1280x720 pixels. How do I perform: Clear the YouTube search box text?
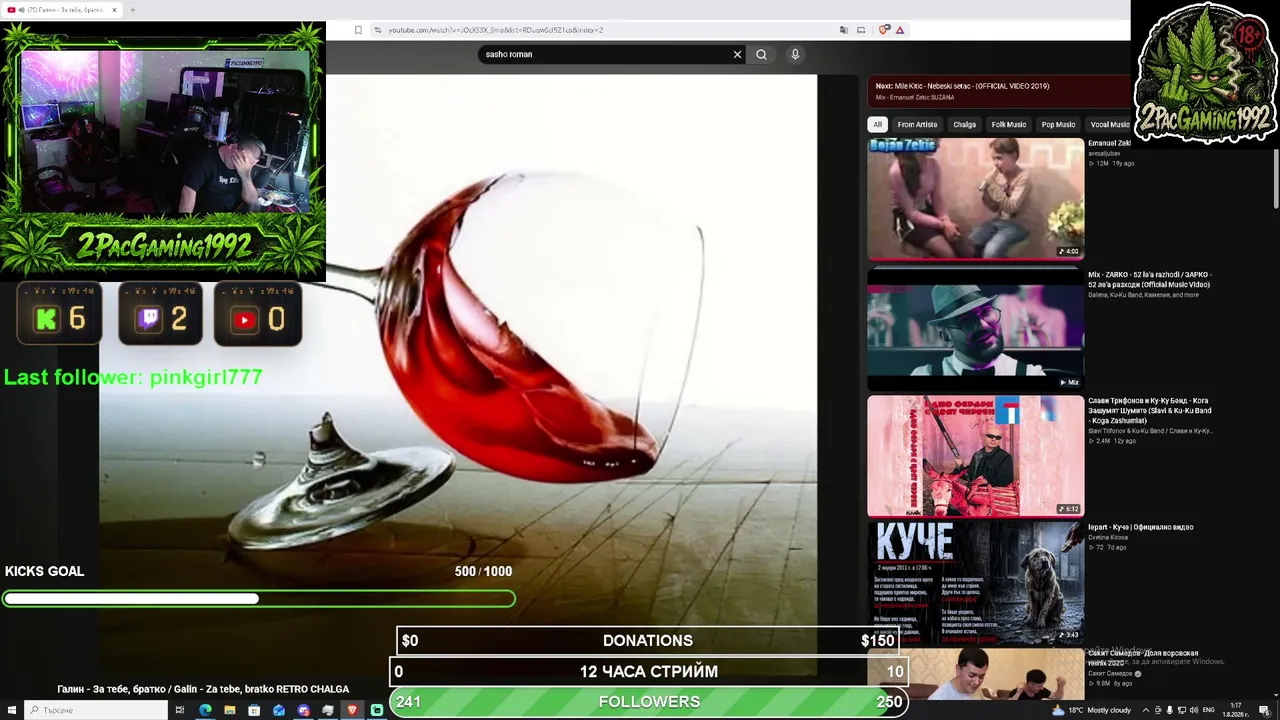737,54
